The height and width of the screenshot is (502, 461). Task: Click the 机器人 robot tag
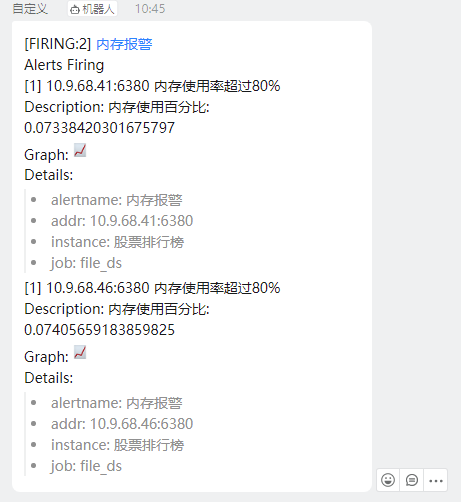92,9
